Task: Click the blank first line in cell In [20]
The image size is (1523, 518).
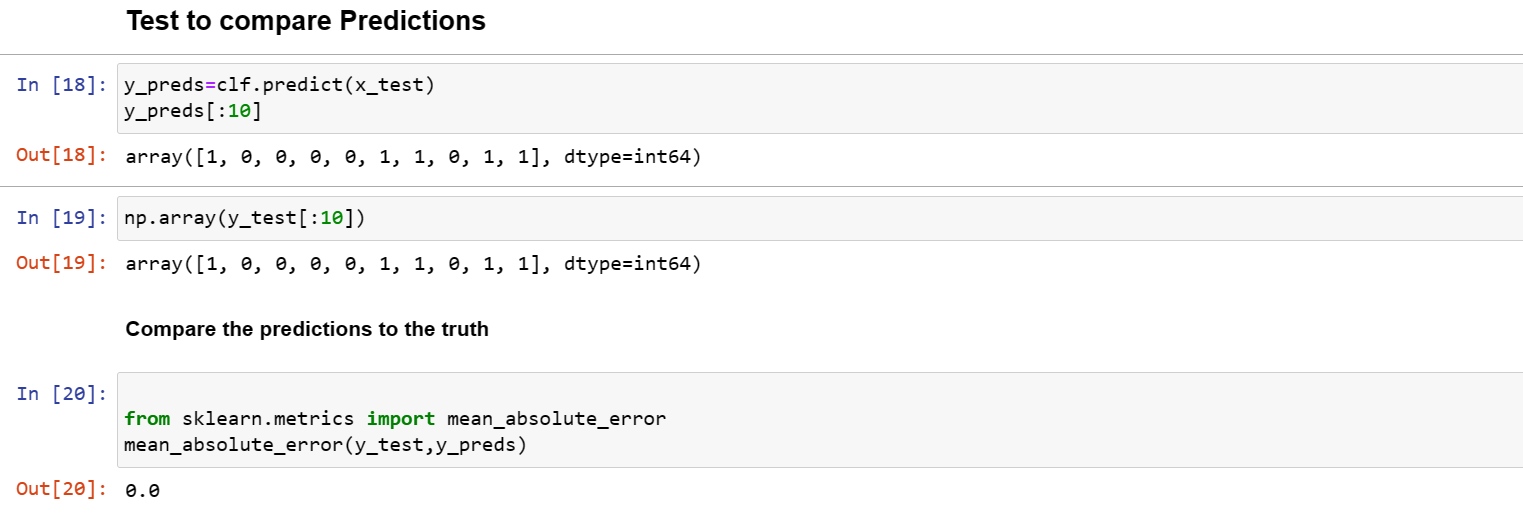Action: [820, 394]
